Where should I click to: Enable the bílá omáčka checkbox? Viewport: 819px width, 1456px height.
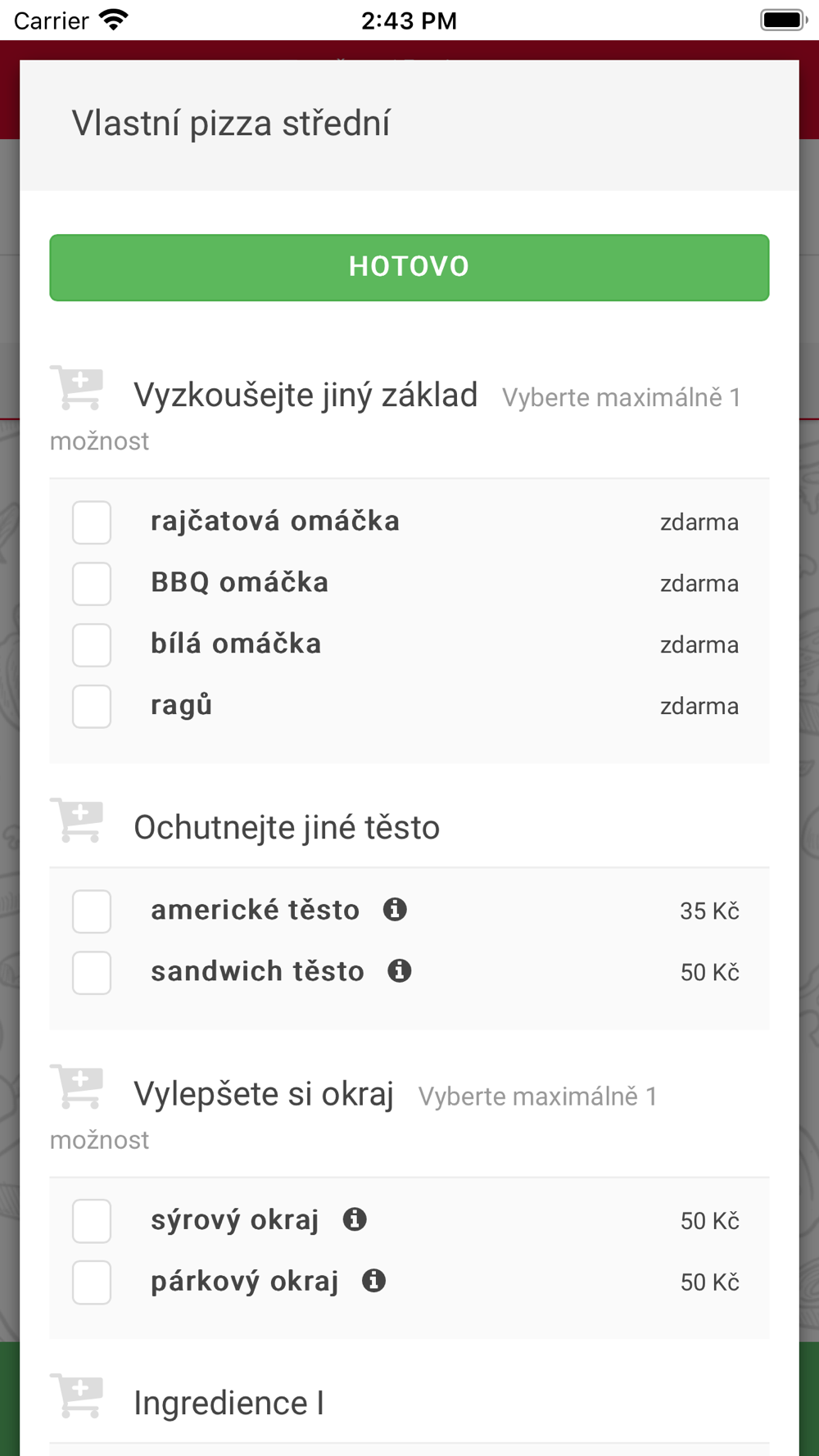coord(92,645)
